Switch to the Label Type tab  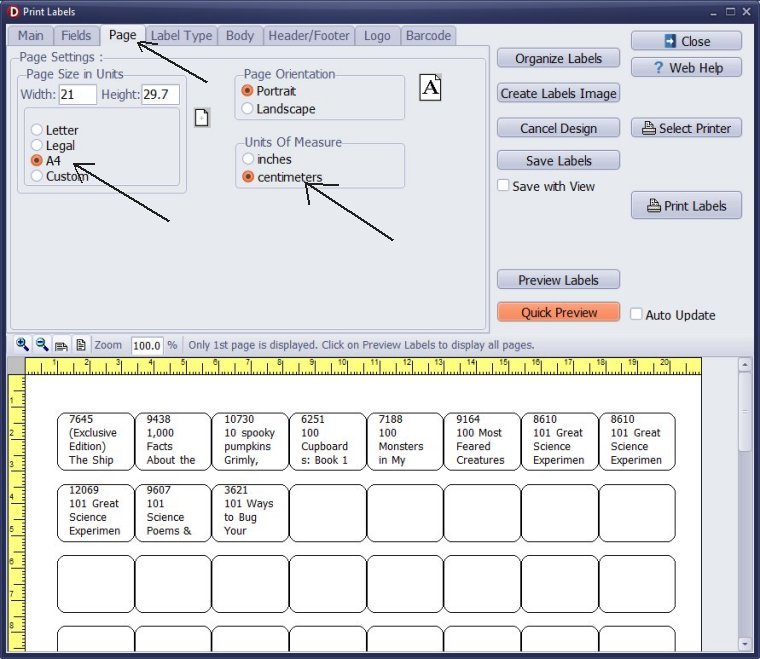click(181, 35)
